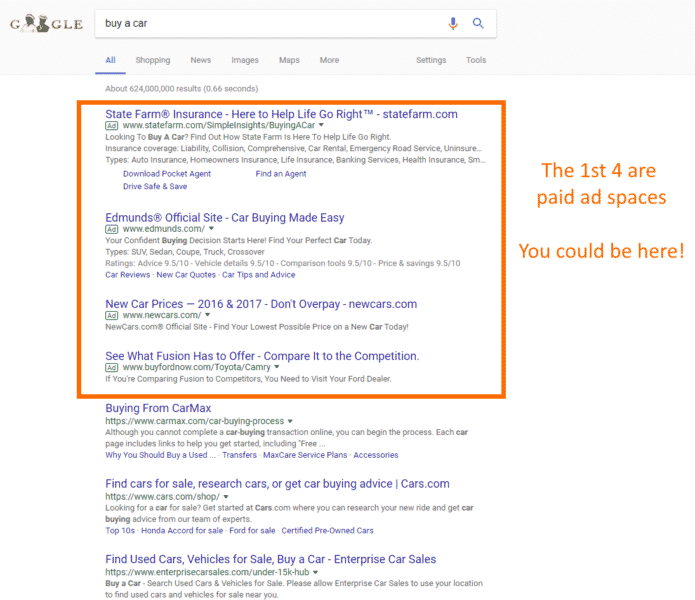Click the Ad badge beside statefarm.com URL
695x600 pixels.
click(x=112, y=125)
